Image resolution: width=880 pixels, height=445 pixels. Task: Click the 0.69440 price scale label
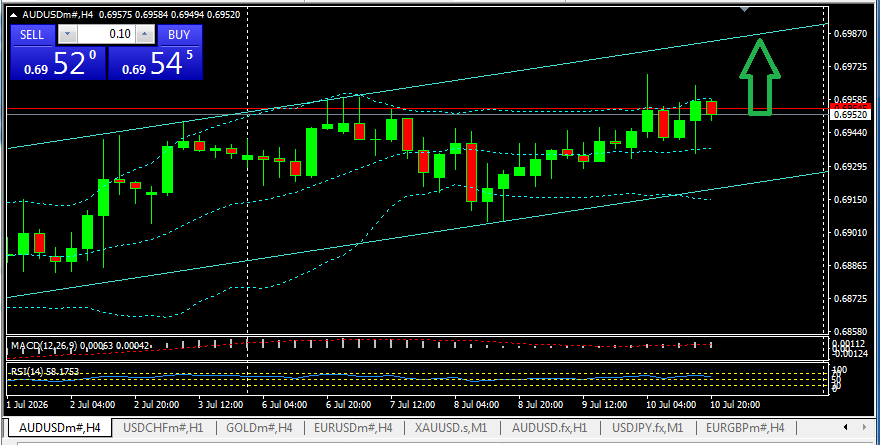[851, 133]
